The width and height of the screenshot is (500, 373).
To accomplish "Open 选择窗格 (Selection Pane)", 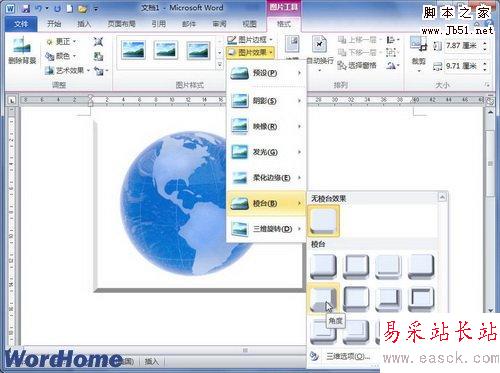I will [x=357, y=65].
